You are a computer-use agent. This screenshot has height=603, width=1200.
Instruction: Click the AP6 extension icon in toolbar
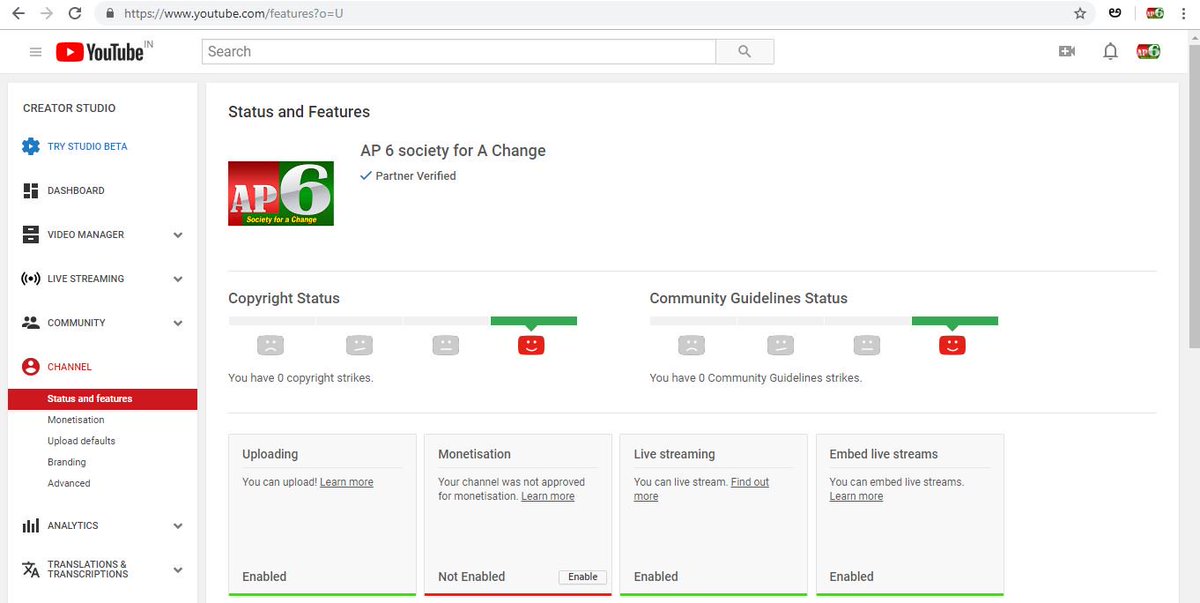tap(1155, 14)
